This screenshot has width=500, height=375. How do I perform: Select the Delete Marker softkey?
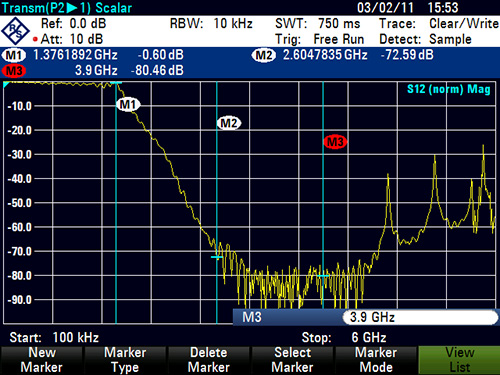coord(209,360)
